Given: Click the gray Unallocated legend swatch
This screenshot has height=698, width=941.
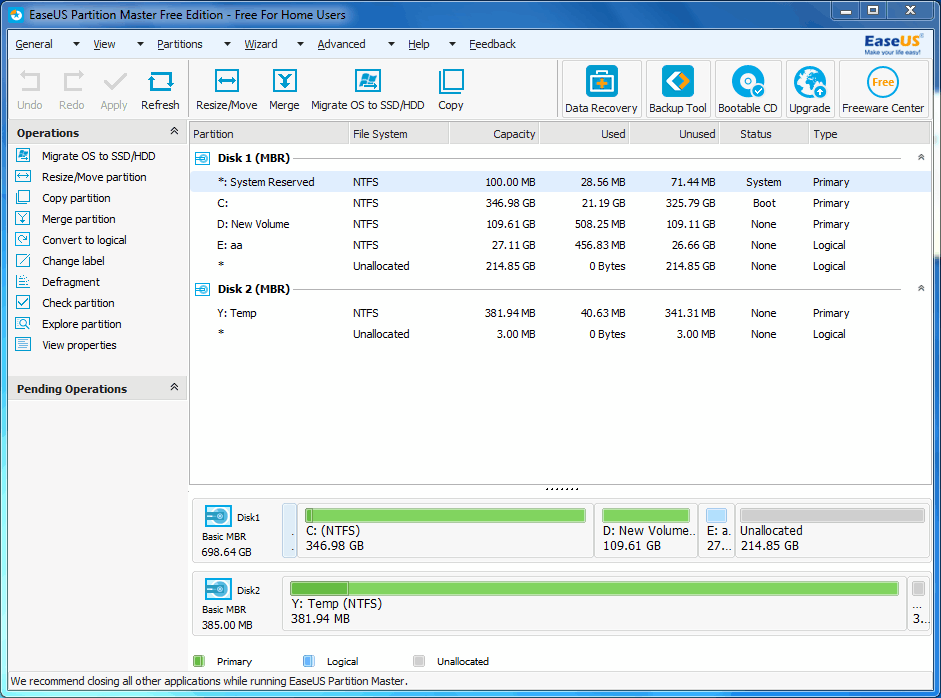Looking at the screenshot, I should click(419, 661).
